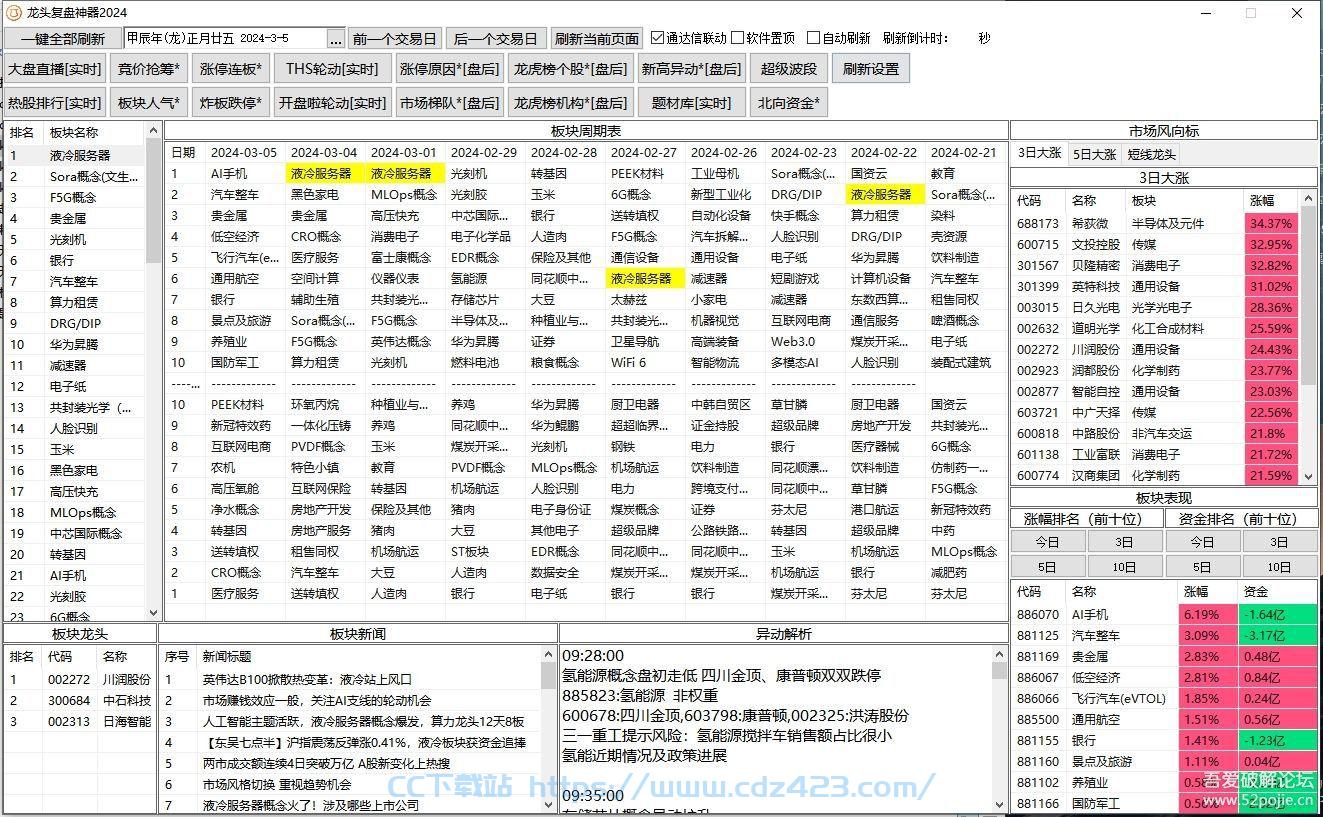The image size is (1323, 817).
Task: Click up arrow of sector ranking scrollbar
Action: point(153,131)
